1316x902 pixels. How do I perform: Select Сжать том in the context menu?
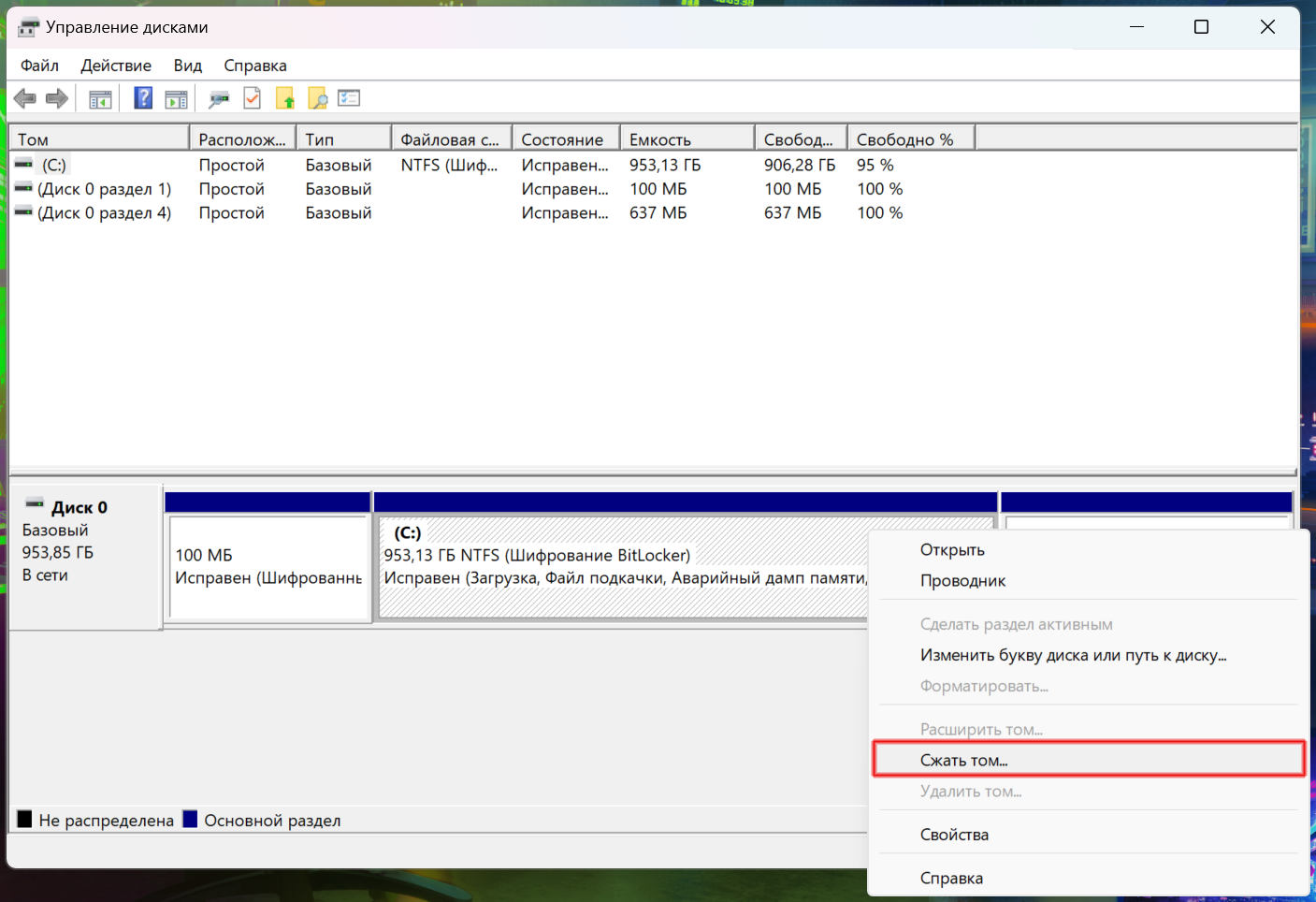1089,761
